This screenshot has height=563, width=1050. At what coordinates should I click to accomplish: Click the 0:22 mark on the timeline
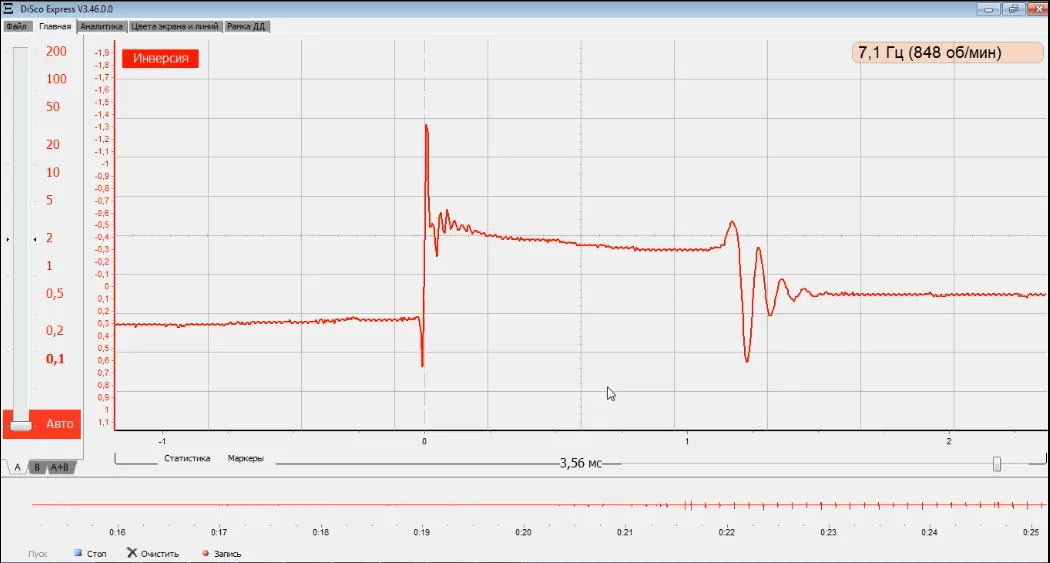(727, 533)
